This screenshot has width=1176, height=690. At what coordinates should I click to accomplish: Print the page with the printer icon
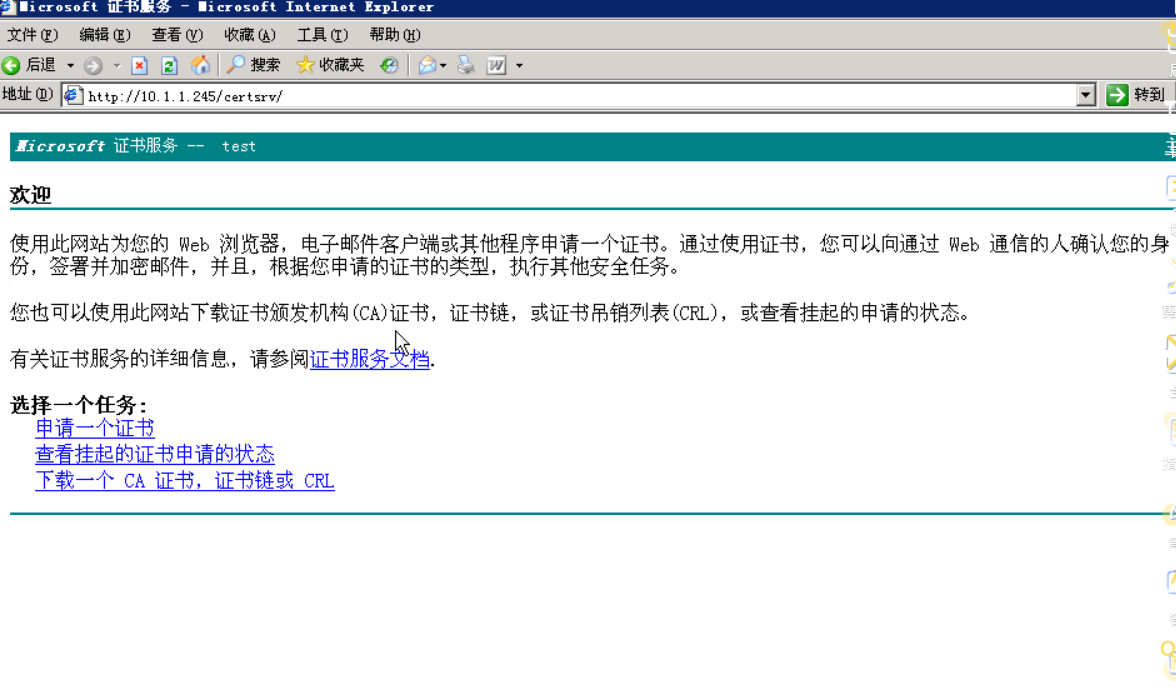[466, 65]
